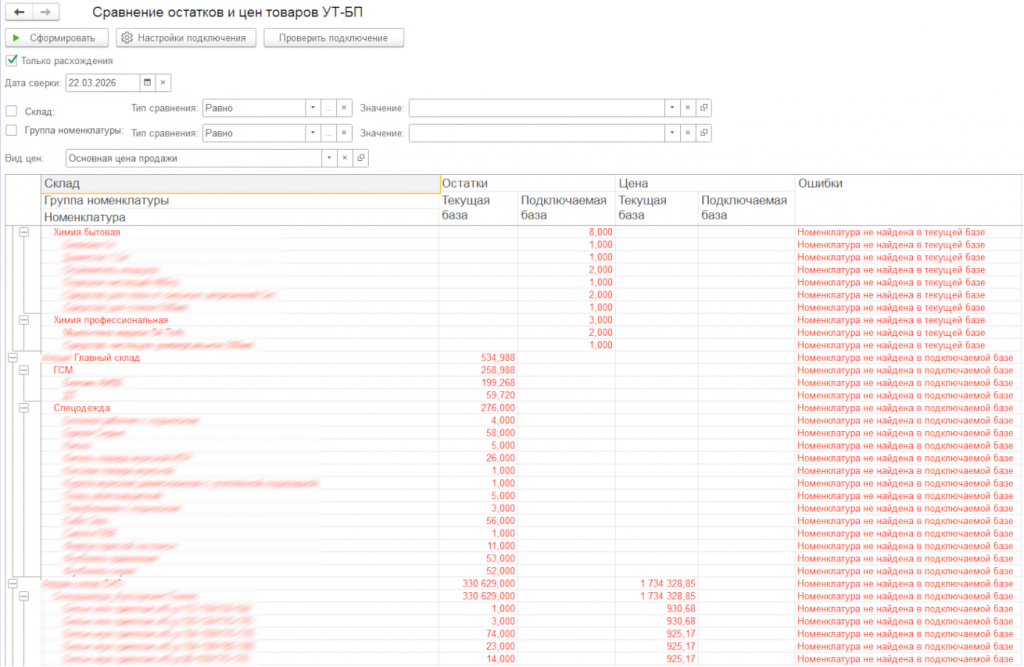This screenshot has height=667, width=1024.
Task: Toggle the Только расхождения checkbox
Action: 11,61
